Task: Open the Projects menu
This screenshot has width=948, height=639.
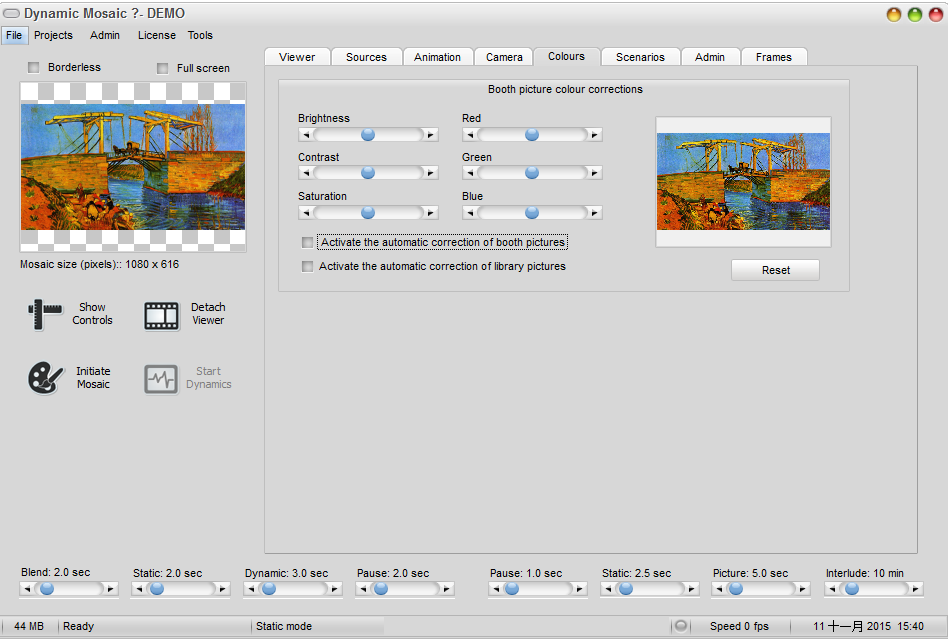Action: [x=53, y=35]
